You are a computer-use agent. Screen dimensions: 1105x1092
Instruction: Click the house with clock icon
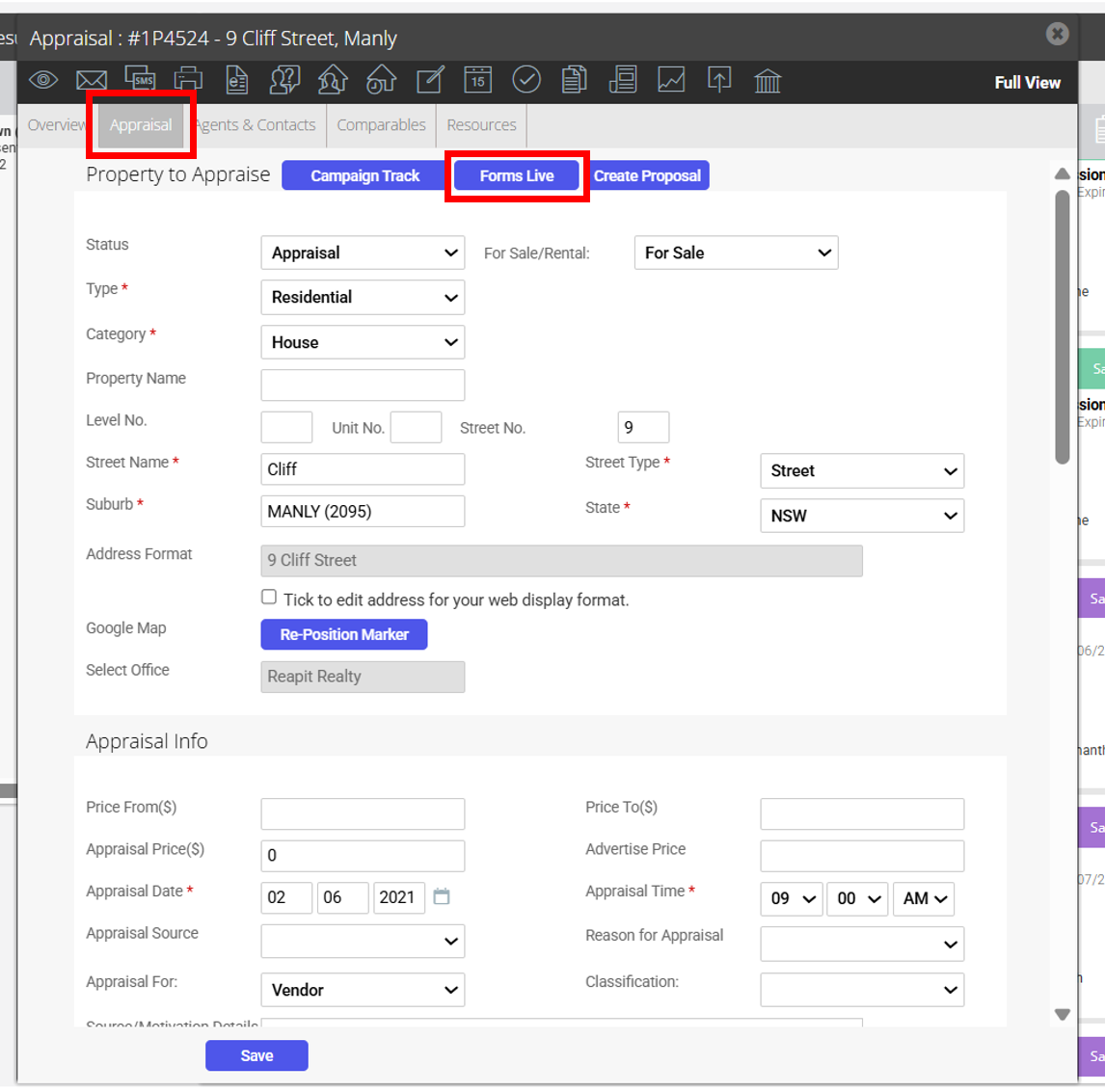point(381,80)
